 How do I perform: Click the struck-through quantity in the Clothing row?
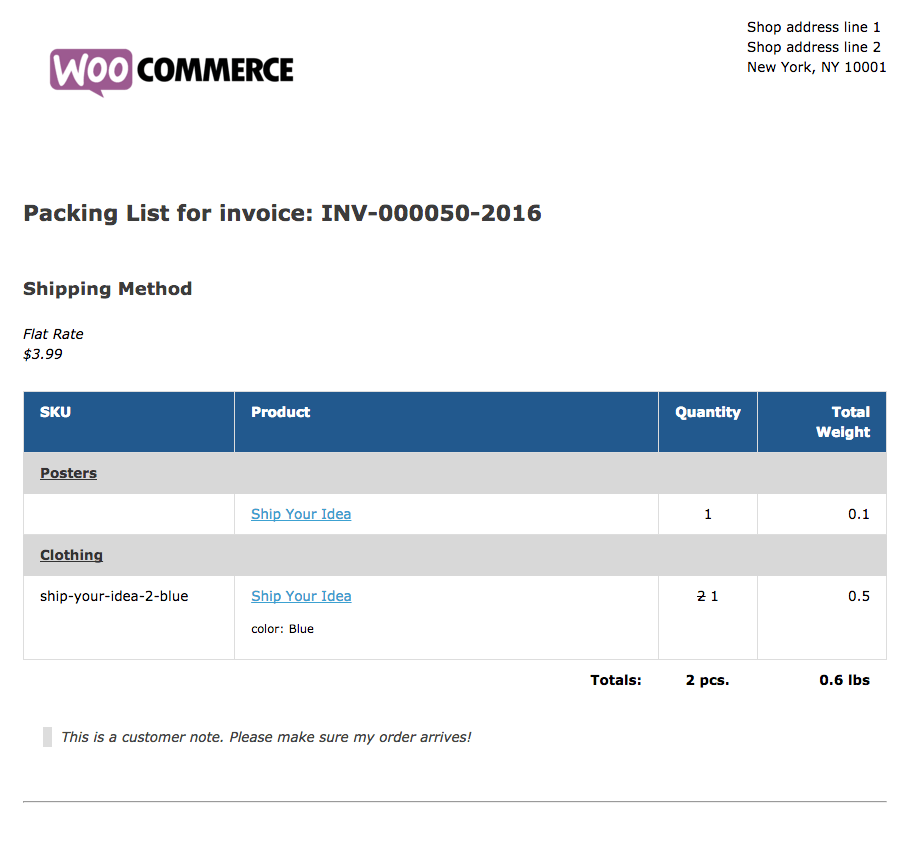click(701, 596)
